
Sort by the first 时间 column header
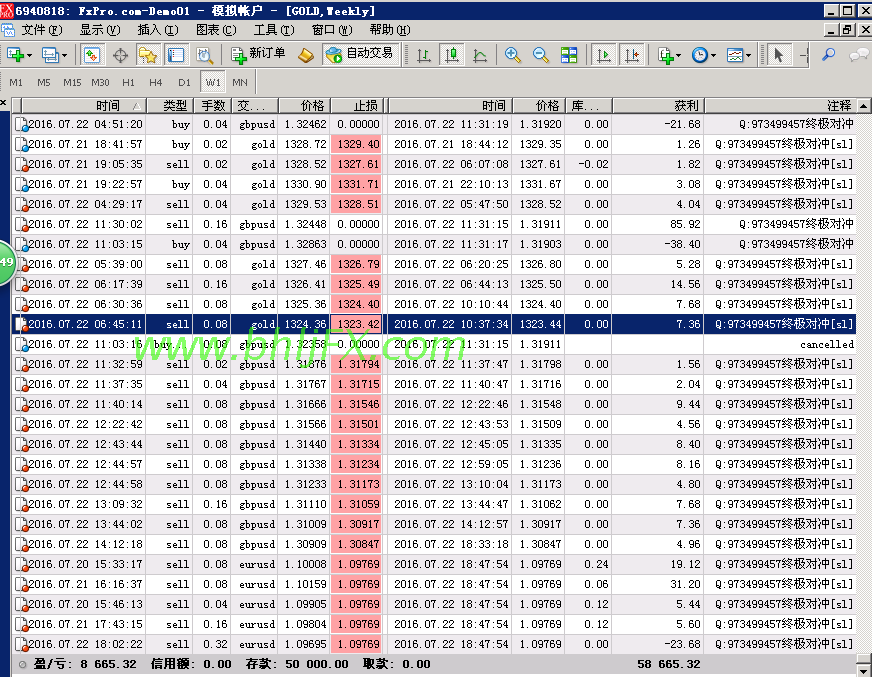tap(84, 106)
